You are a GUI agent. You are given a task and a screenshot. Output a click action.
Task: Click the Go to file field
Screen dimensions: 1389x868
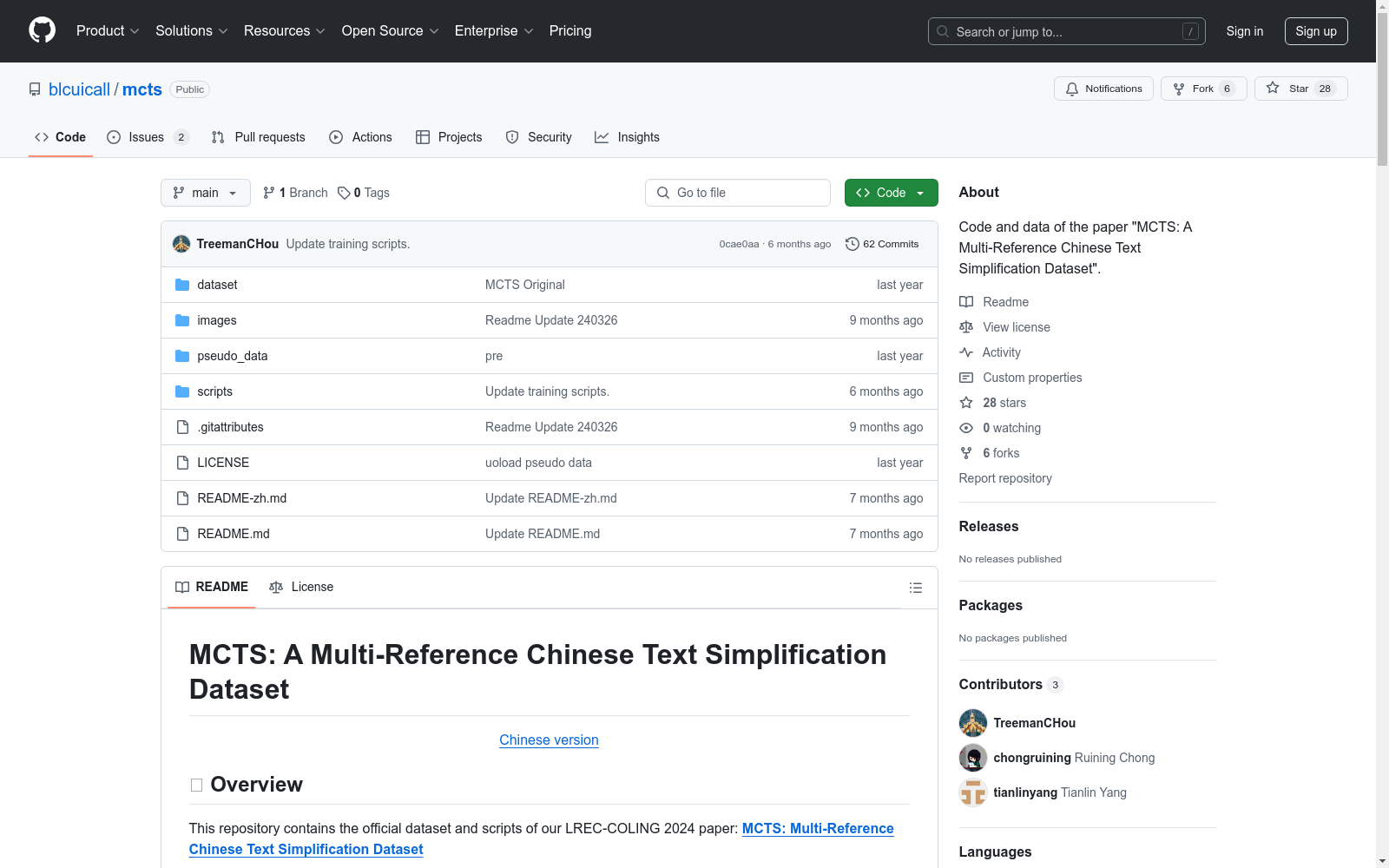point(738,193)
